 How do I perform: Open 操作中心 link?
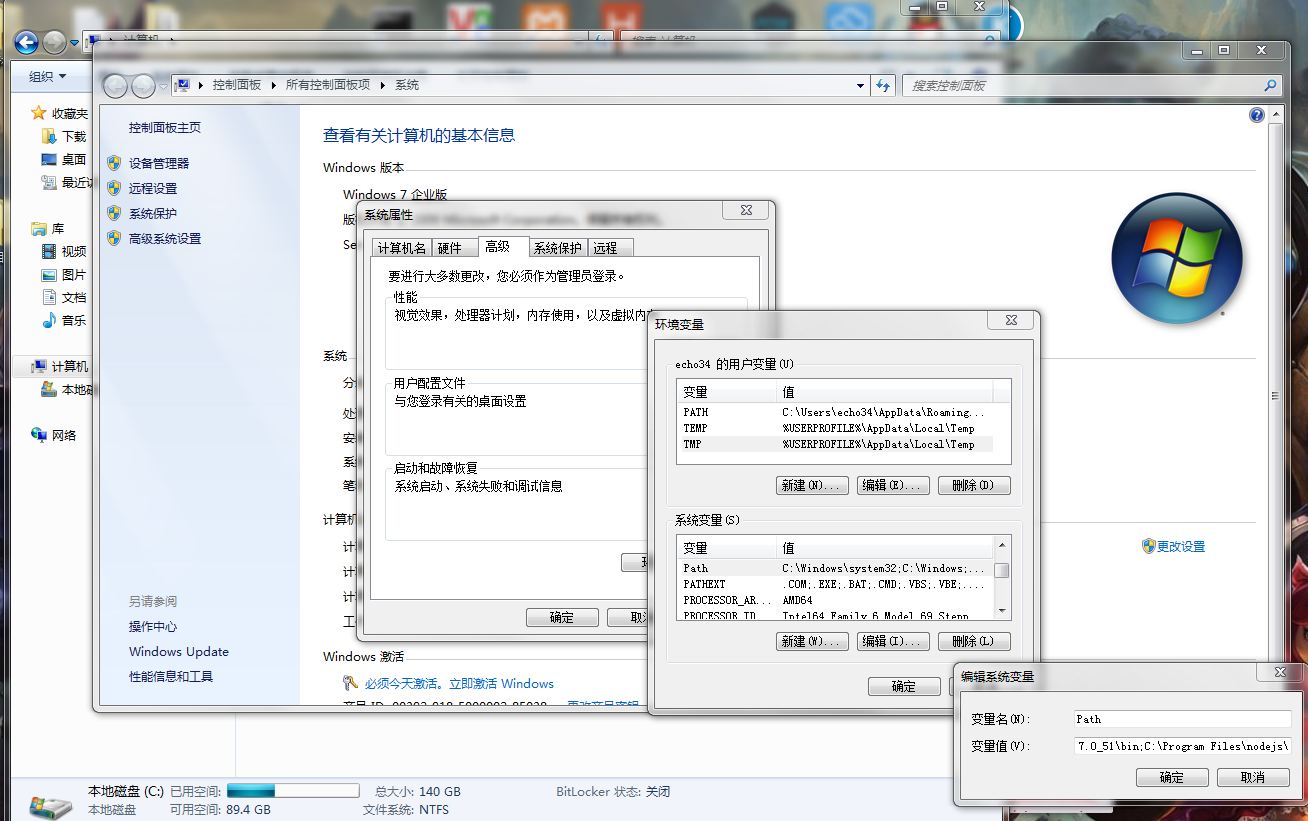(x=152, y=626)
